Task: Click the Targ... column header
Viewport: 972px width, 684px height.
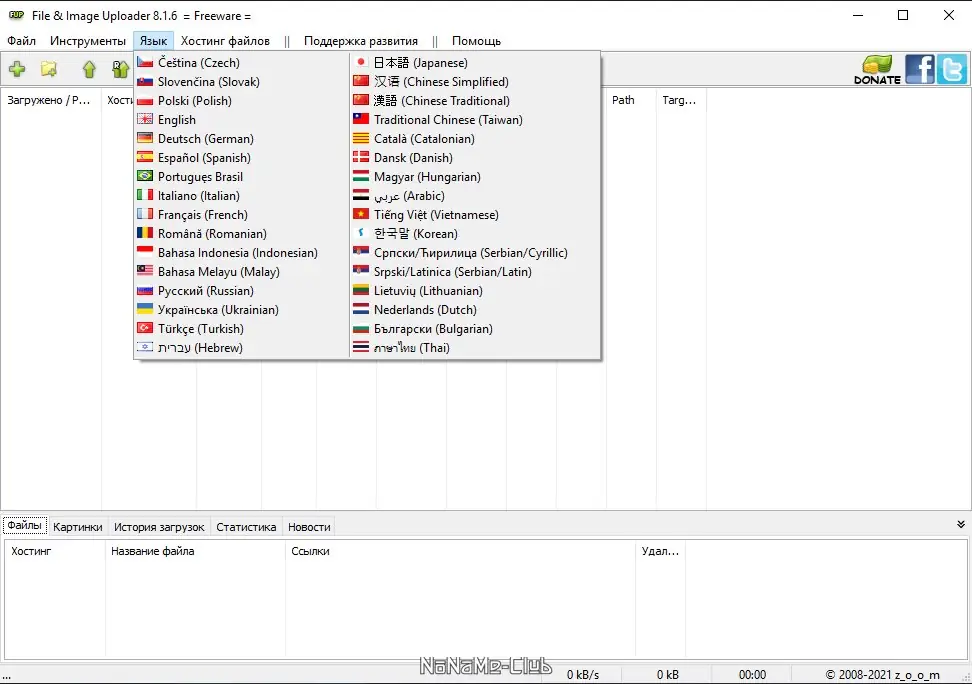Action: (681, 100)
